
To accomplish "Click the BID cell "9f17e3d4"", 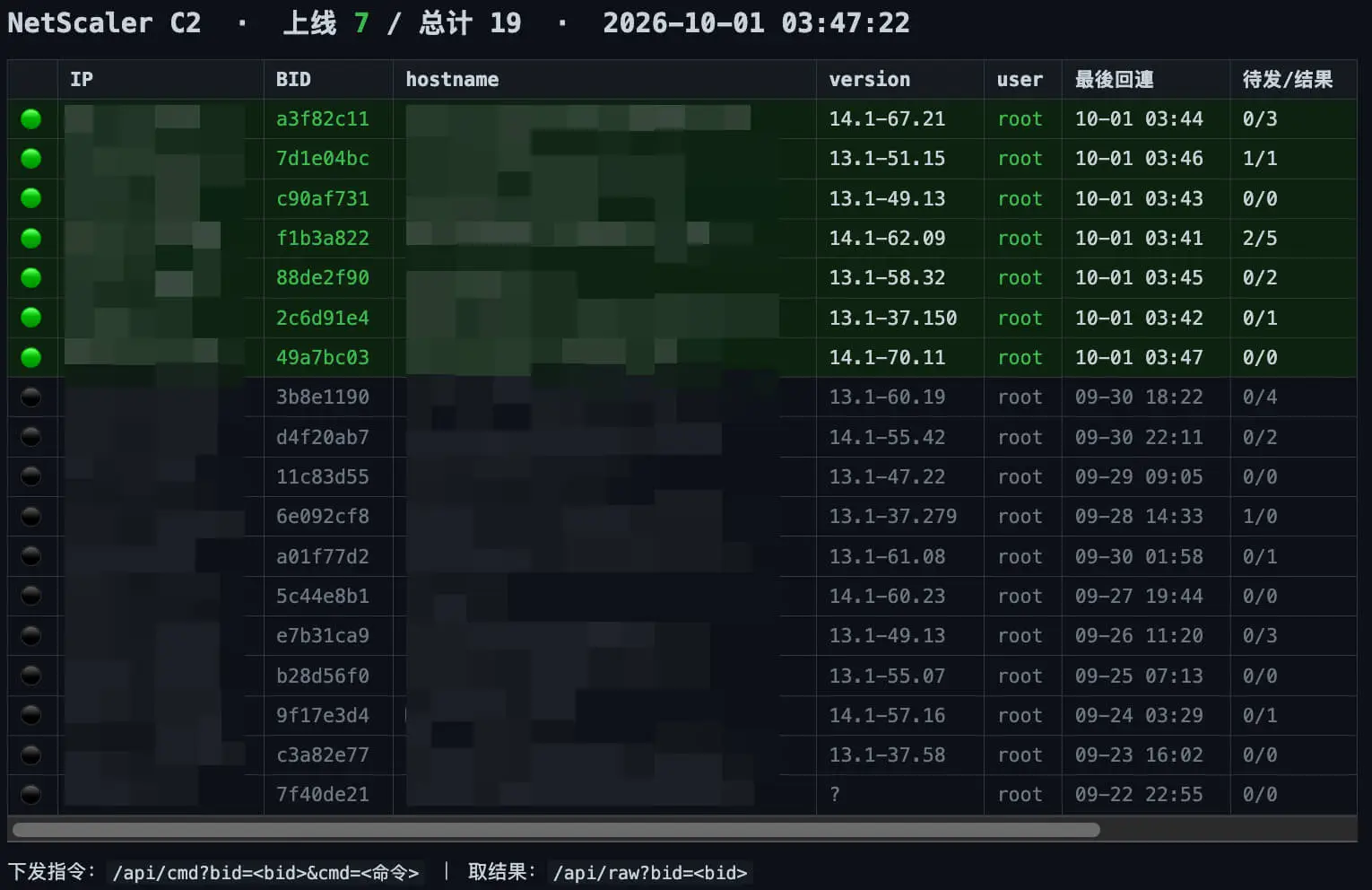I will click(x=323, y=715).
